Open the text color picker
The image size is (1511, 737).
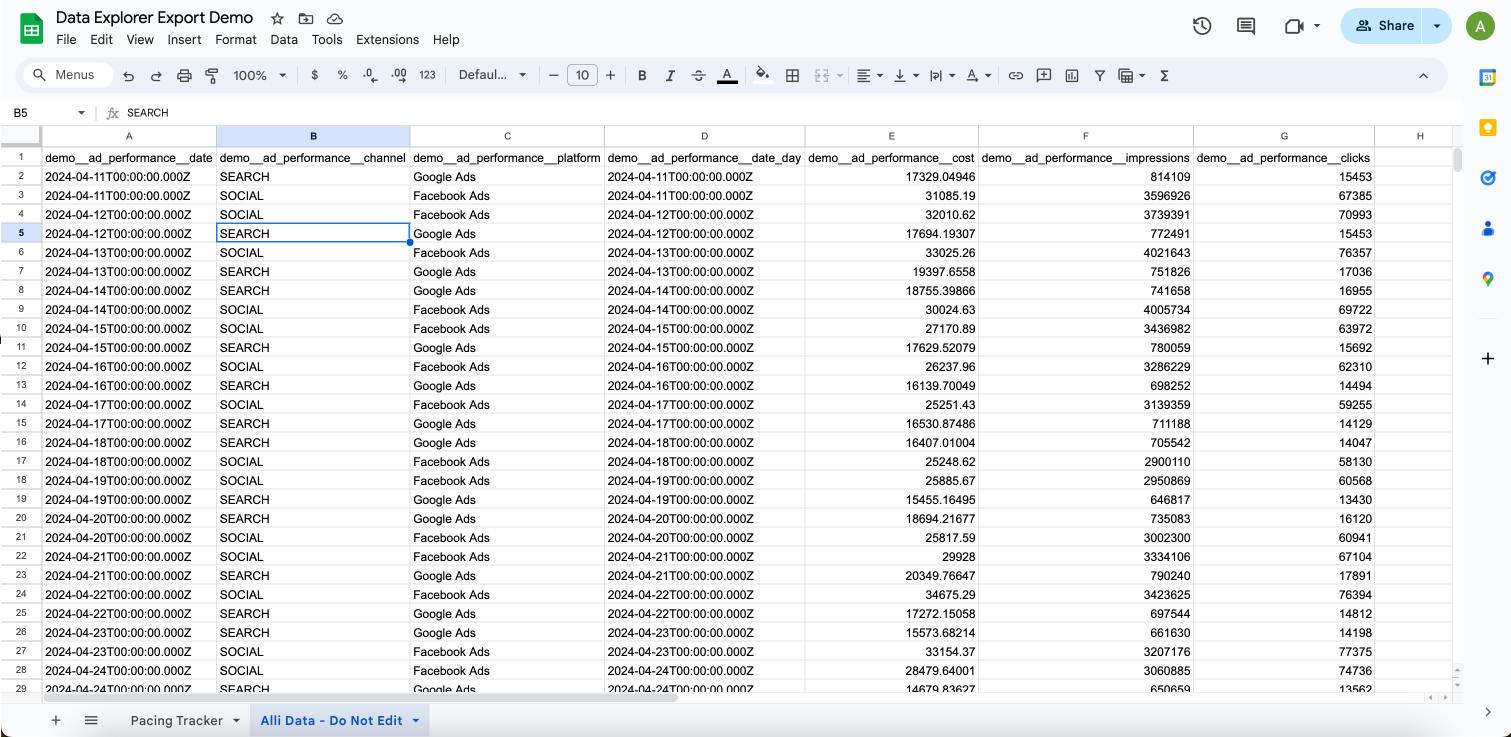pos(727,75)
